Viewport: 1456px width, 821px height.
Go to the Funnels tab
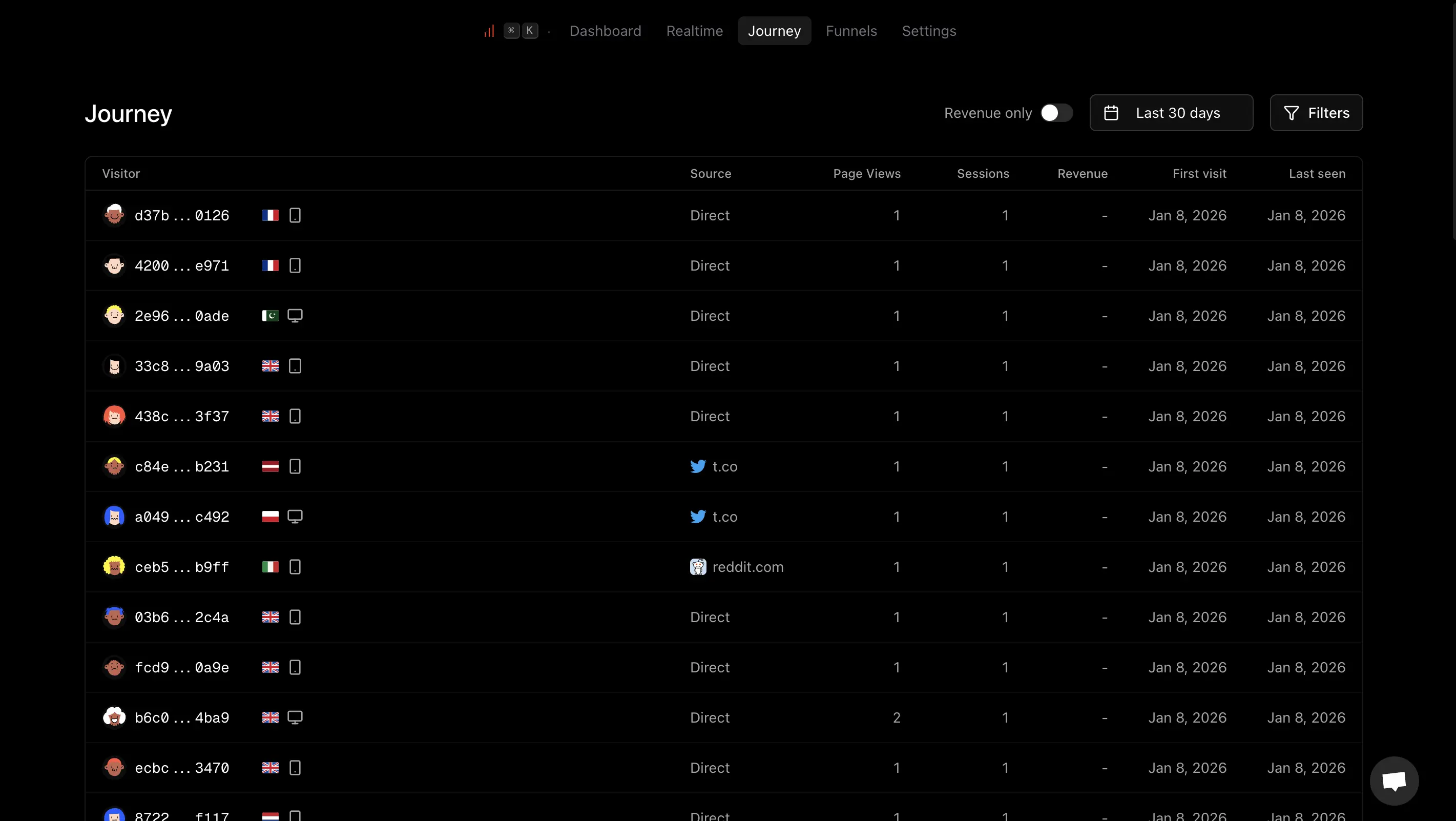[850, 31]
